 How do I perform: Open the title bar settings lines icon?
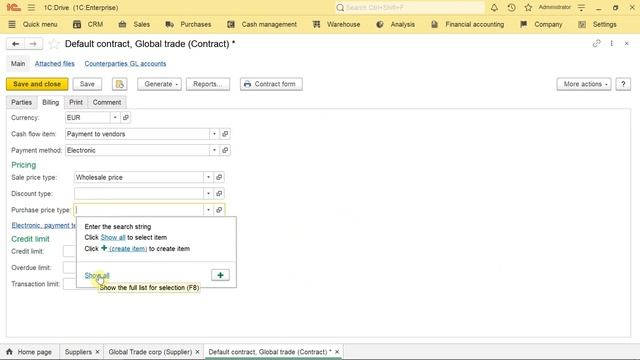tap(581, 7)
